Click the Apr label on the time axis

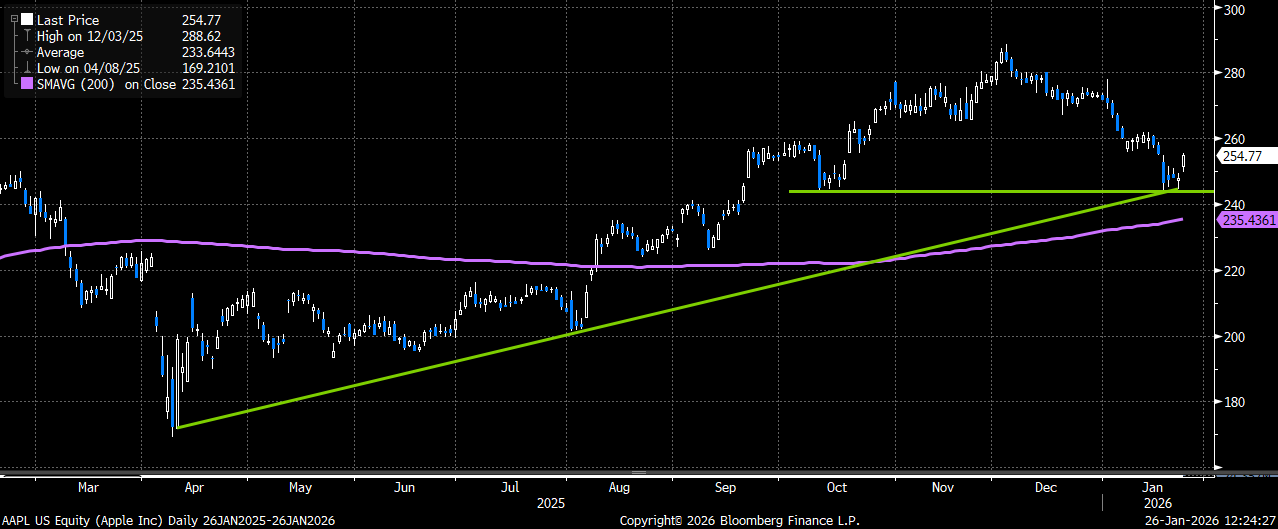pyautogui.click(x=194, y=489)
